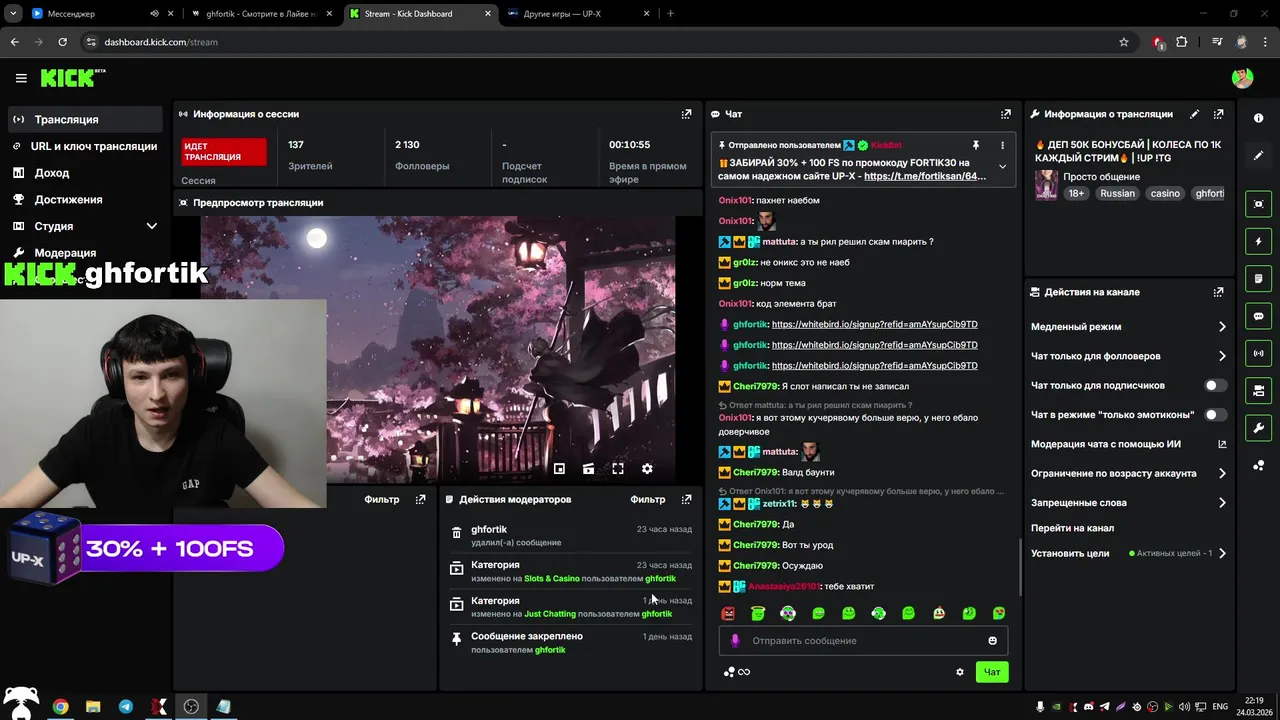Toggle the lightning bolt panel in right rail
Image resolution: width=1280 pixels, height=720 pixels.
1258,241
